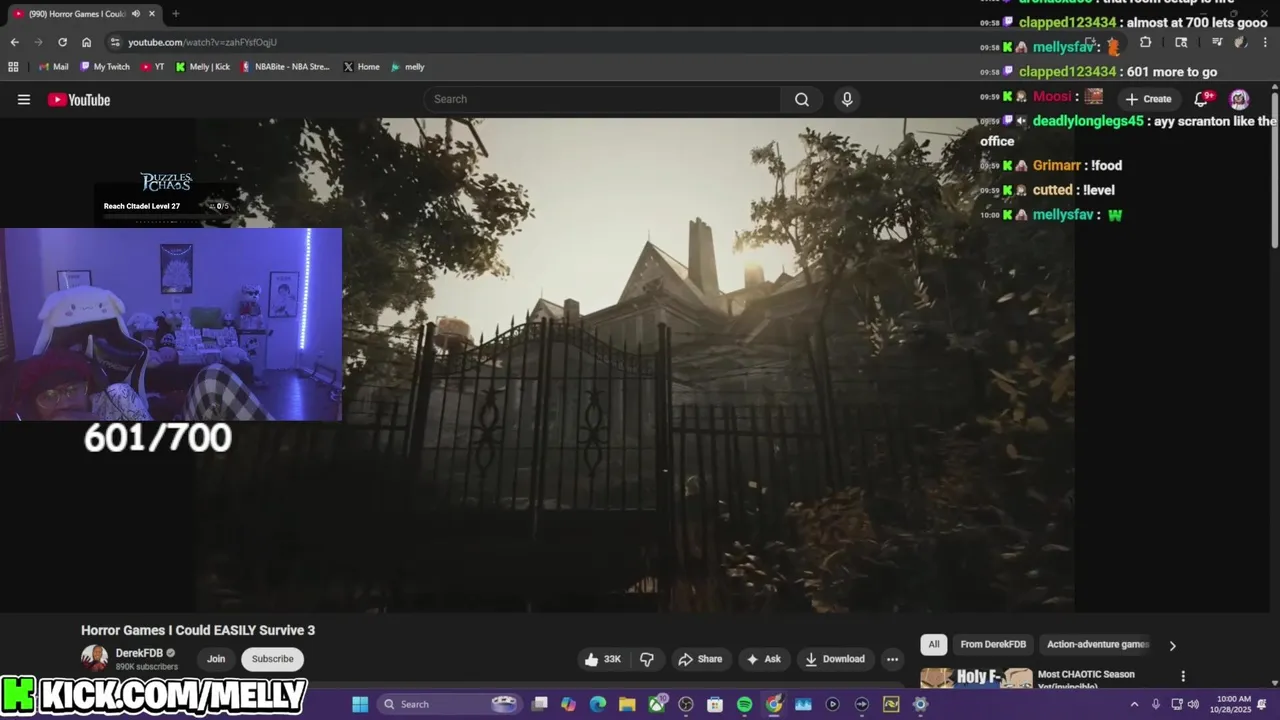Image resolution: width=1280 pixels, height=720 pixels.
Task: Open File Explorer from the taskbar
Action: [627, 704]
